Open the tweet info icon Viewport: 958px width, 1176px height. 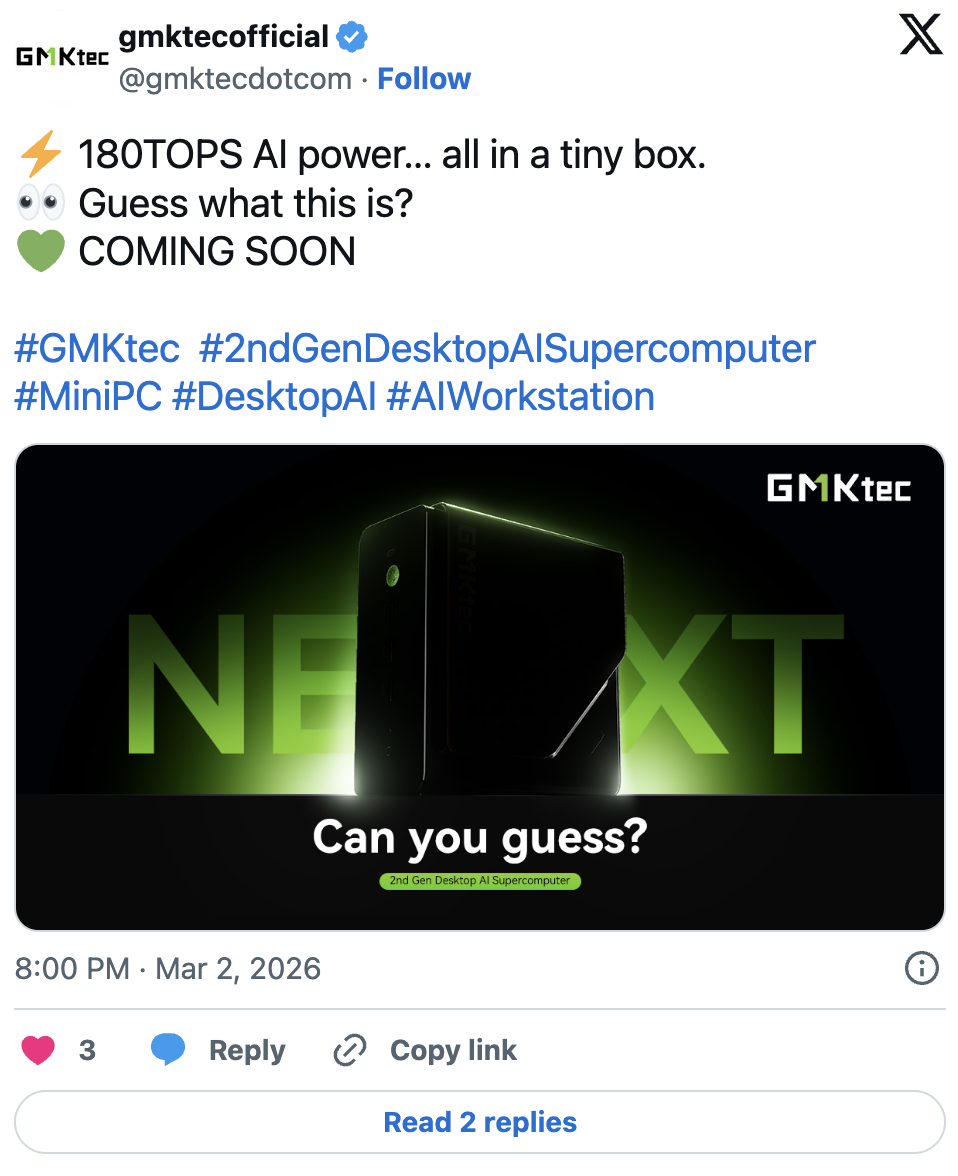click(x=921, y=968)
